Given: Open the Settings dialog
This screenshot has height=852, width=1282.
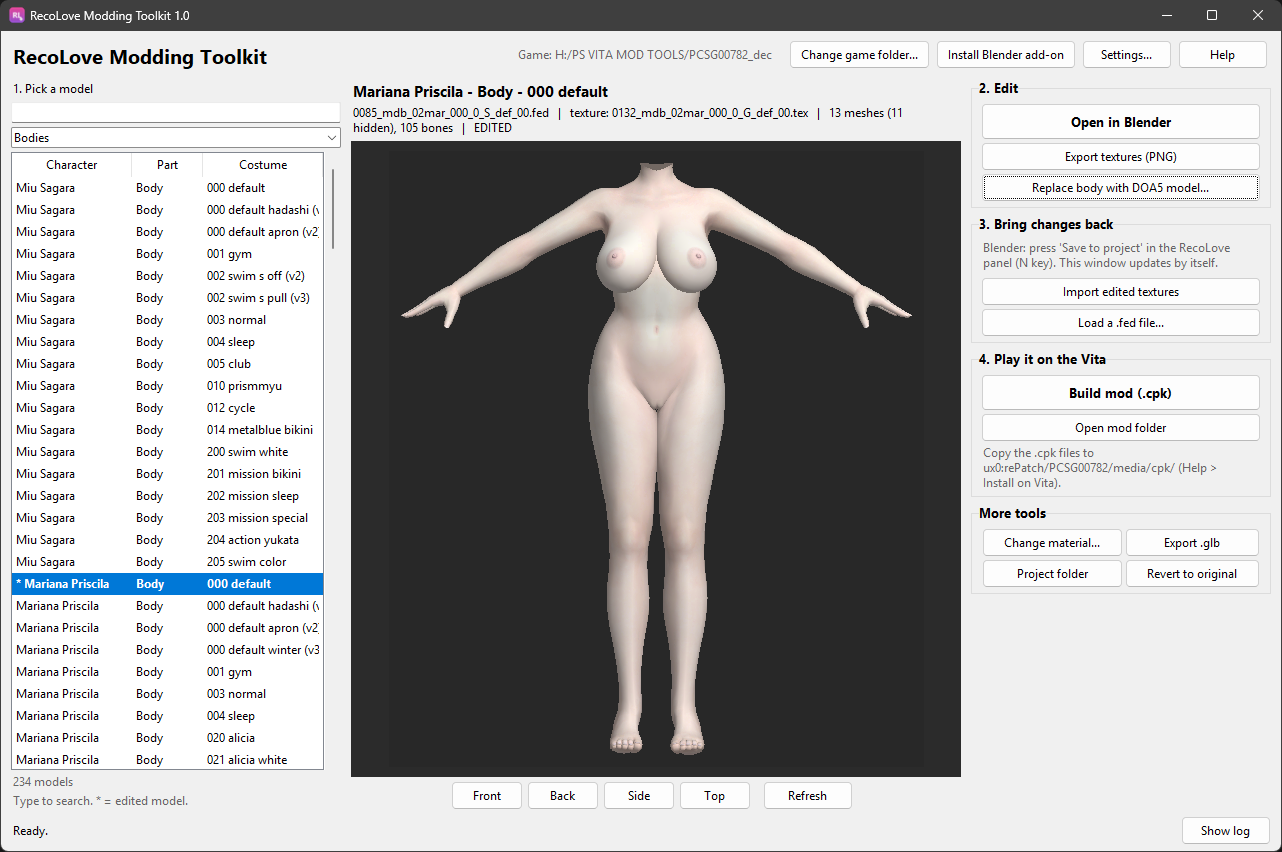Looking at the screenshot, I should tap(1127, 55).
